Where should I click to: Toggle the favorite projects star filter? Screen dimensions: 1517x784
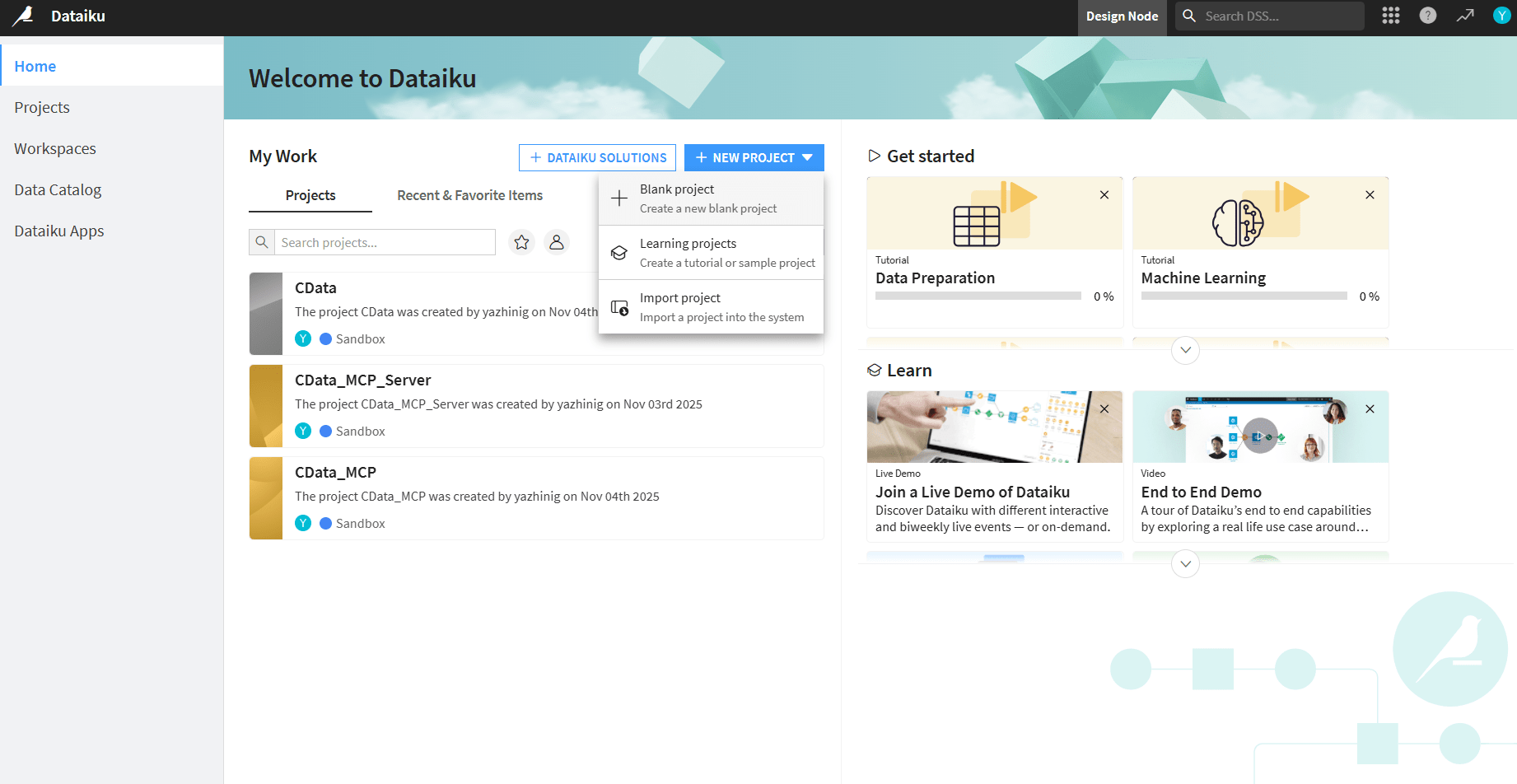point(521,242)
